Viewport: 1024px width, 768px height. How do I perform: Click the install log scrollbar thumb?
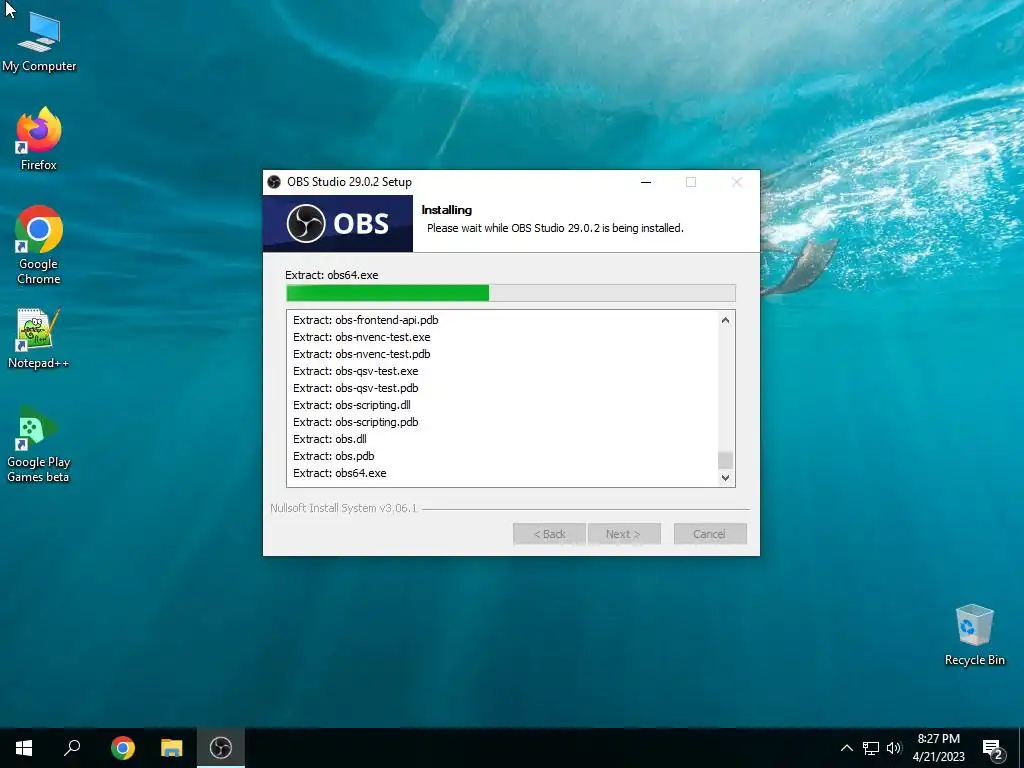pos(725,460)
